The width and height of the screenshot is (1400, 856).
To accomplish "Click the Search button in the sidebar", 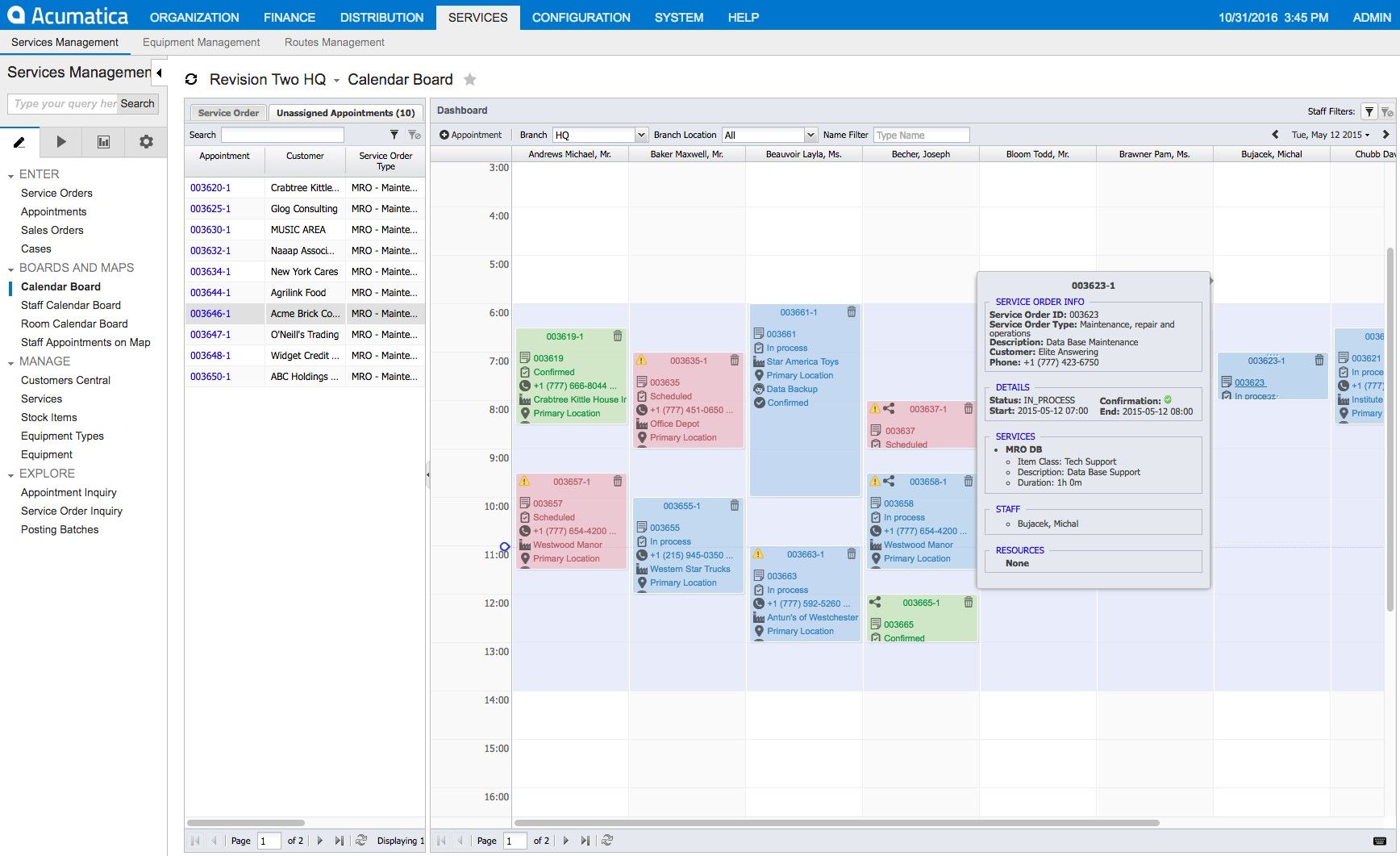I will click(137, 103).
